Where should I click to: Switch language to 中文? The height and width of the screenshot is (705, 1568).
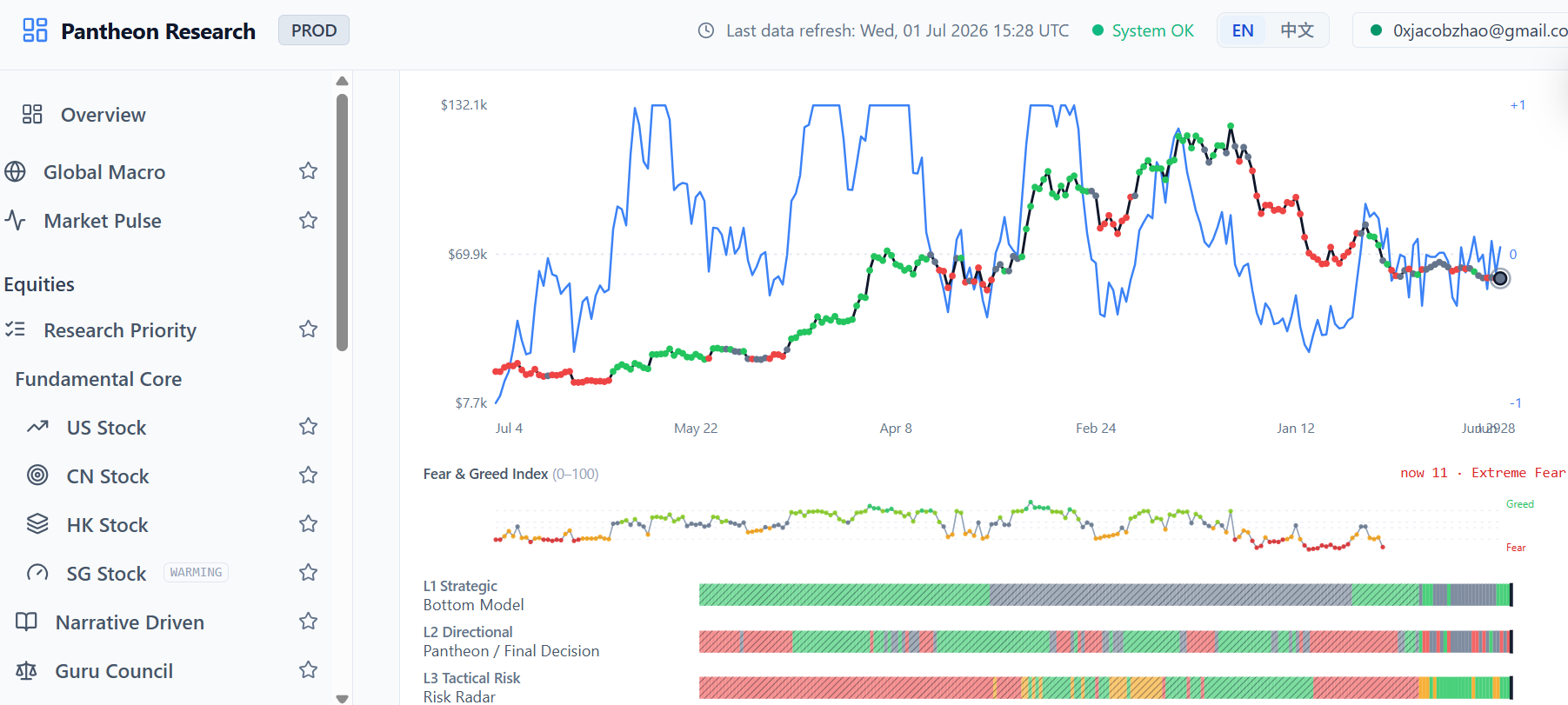1297,30
